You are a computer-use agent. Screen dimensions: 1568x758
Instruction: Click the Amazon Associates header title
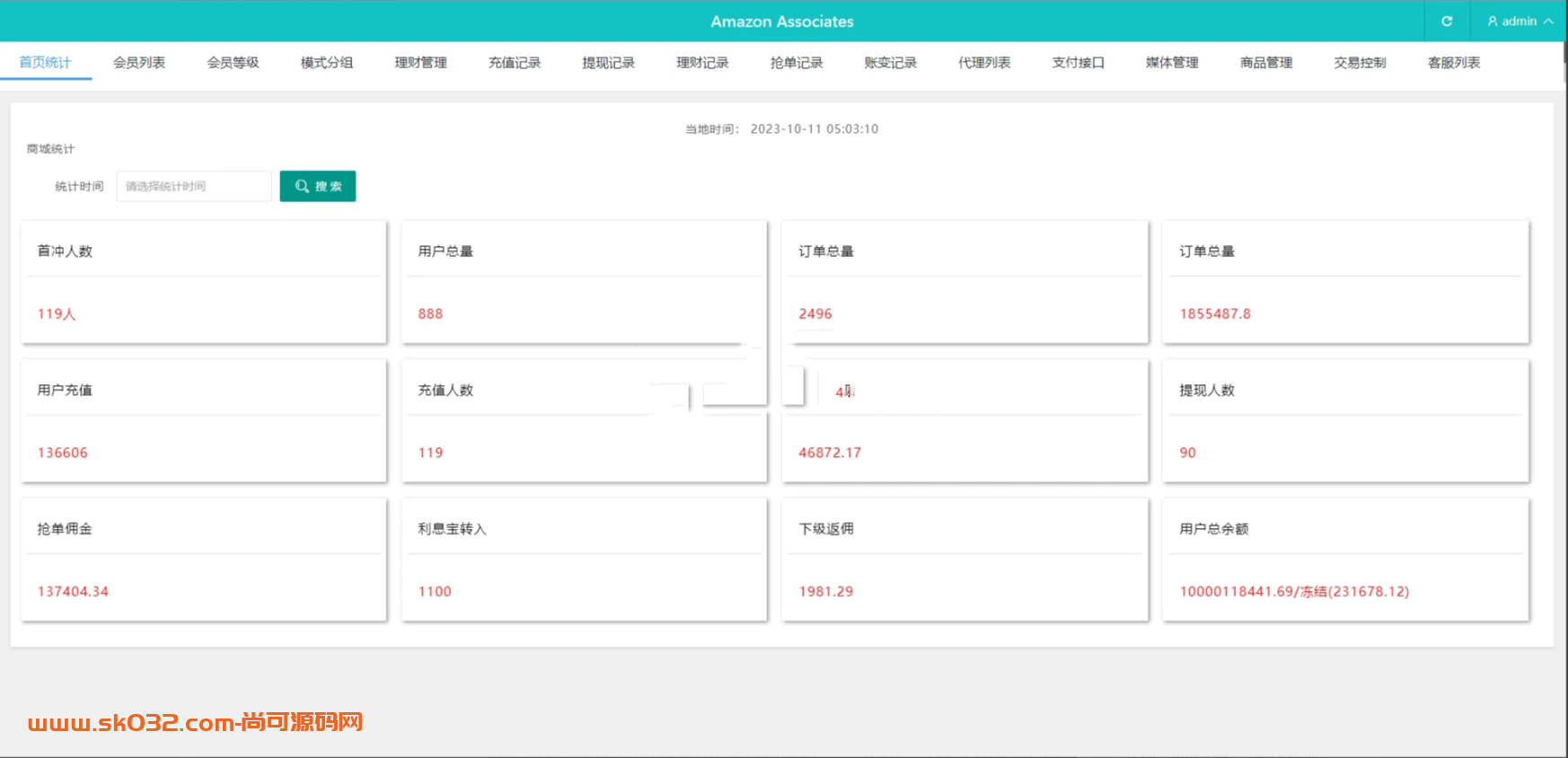[x=782, y=22]
